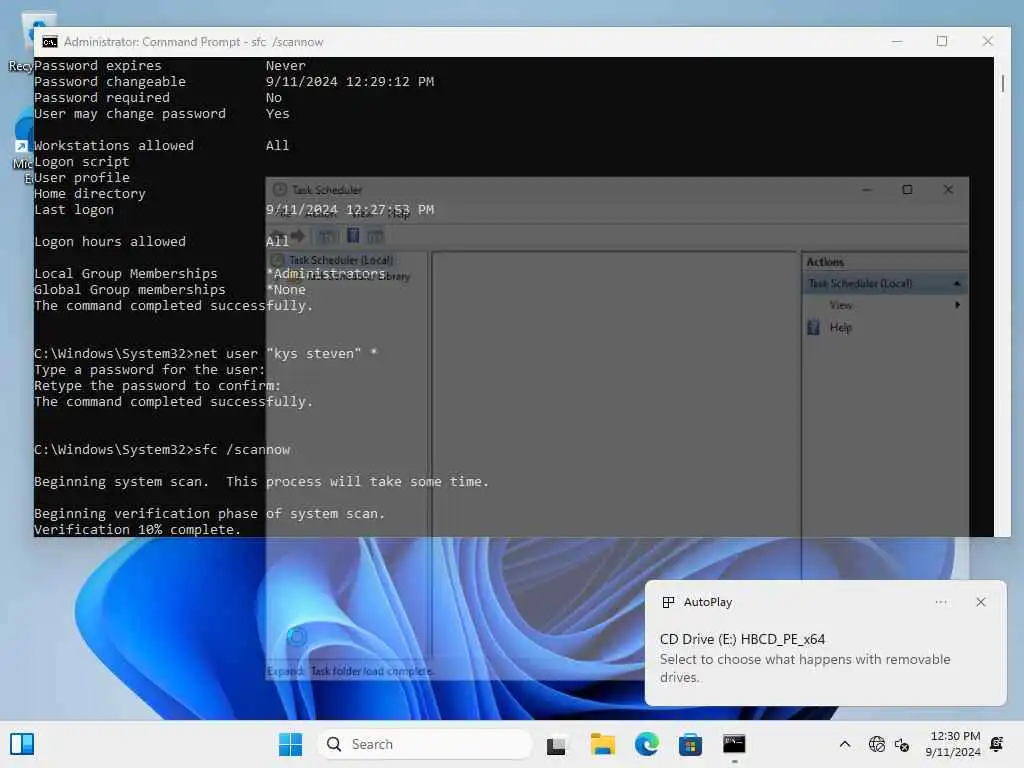The width and height of the screenshot is (1024, 768).
Task: Open Microsoft Store from the taskbar
Action: [x=690, y=744]
